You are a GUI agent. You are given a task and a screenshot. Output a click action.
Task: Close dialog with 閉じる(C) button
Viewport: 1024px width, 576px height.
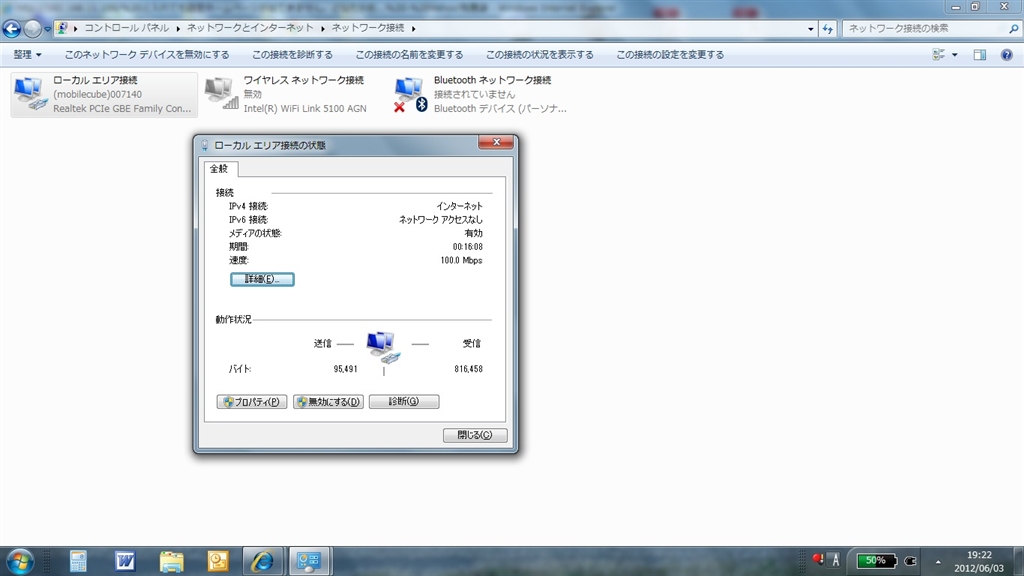pos(475,435)
